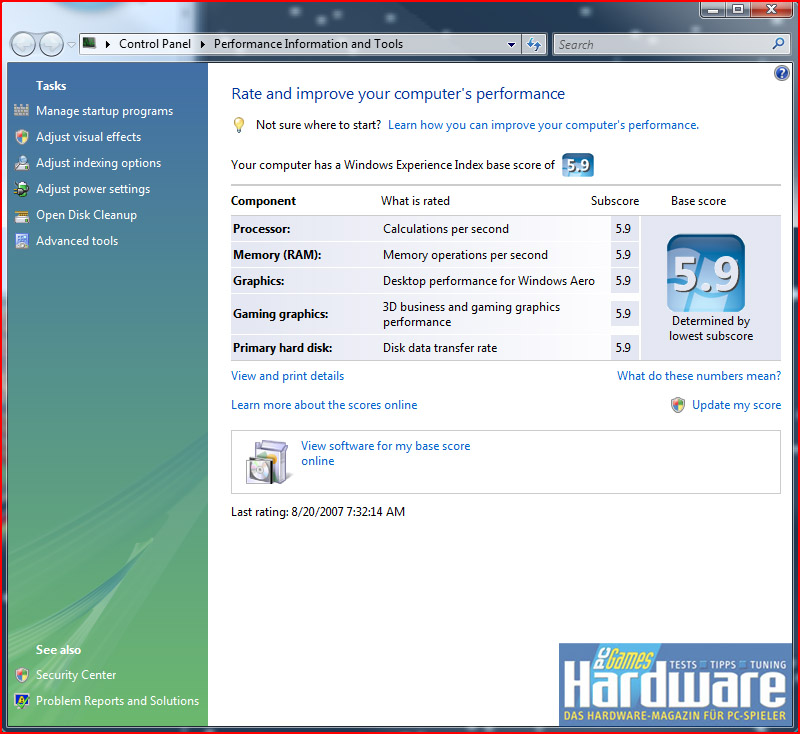800x734 pixels.
Task: Select the Primary hard disk row label
Action: (282, 348)
